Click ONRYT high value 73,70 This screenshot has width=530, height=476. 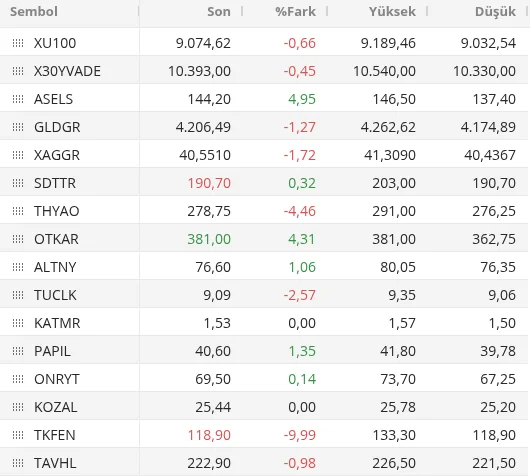pyautogui.click(x=398, y=379)
